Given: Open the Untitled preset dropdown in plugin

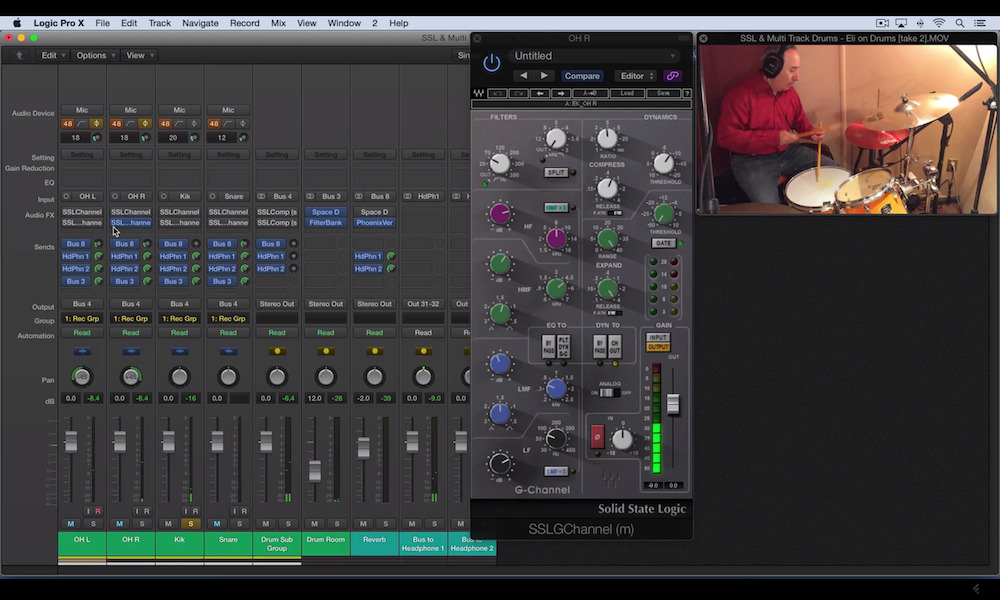Looking at the screenshot, I should pyautogui.click(x=594, y=56).
